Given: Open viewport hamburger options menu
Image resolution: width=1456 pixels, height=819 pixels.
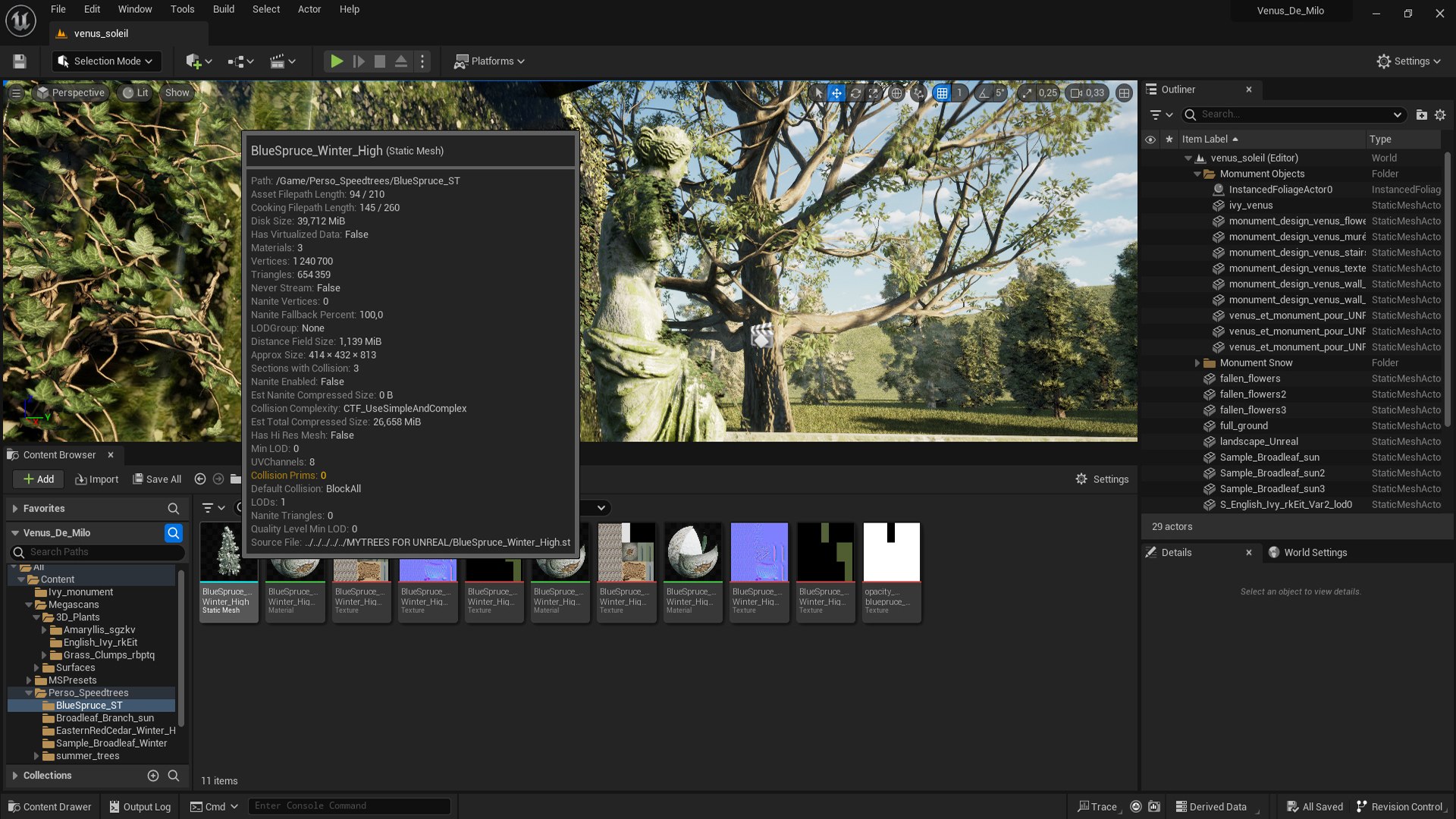Looking at the screenshot, I should coord(16,93).
